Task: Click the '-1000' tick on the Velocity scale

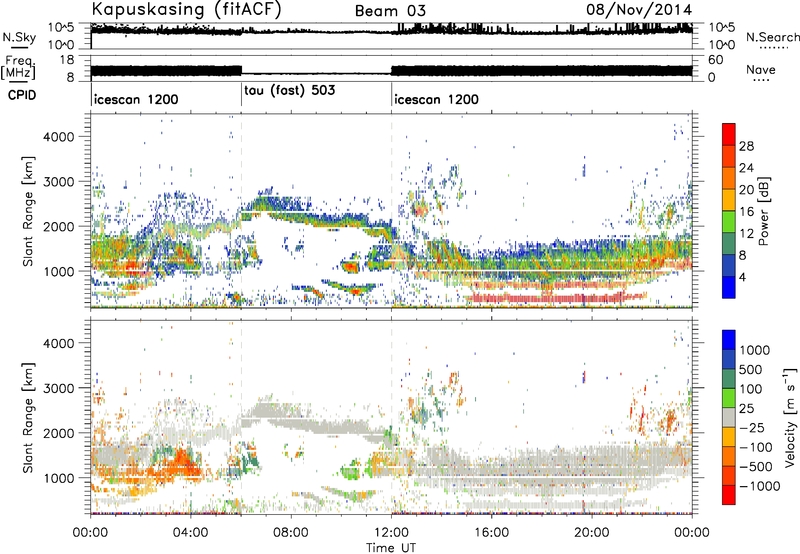Action: (759, 486)
